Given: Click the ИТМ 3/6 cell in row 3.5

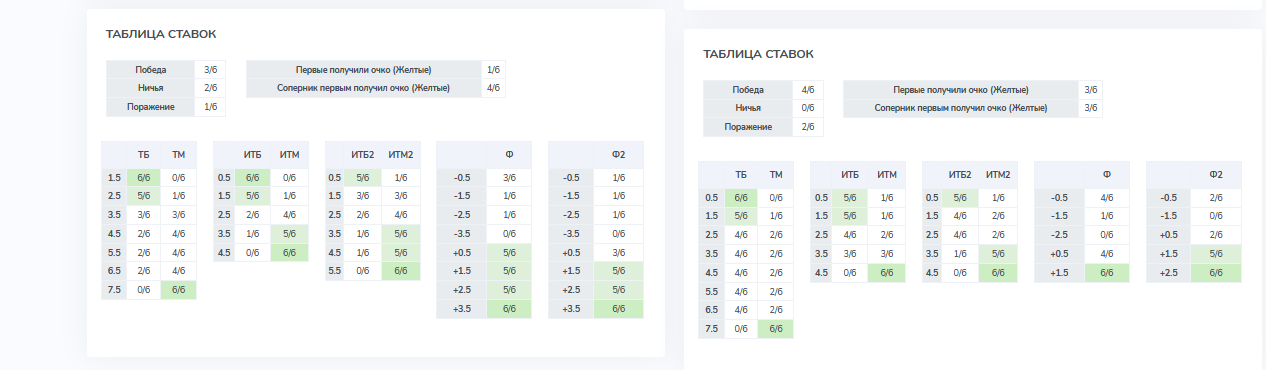Looking at the screenshot, I should 886,254.
